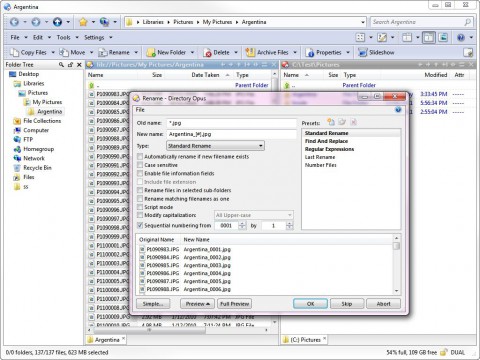Expand the New Folder dropdown arrow
The image size is (480, 360).
[x=192, y=52]
